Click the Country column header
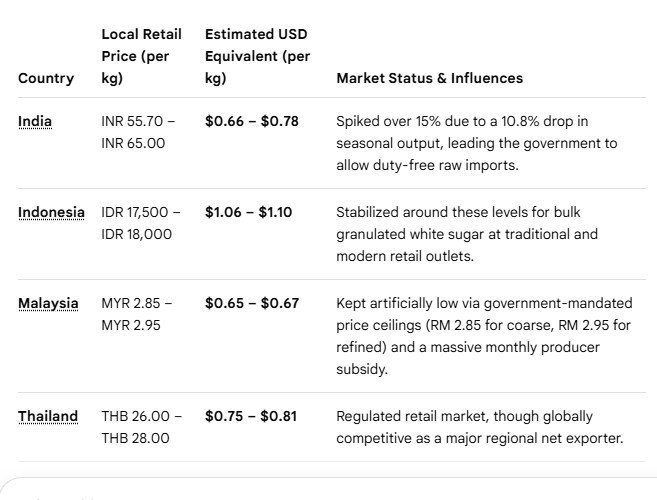This screenshot has height=500, width=657. (x=46, y=78)
